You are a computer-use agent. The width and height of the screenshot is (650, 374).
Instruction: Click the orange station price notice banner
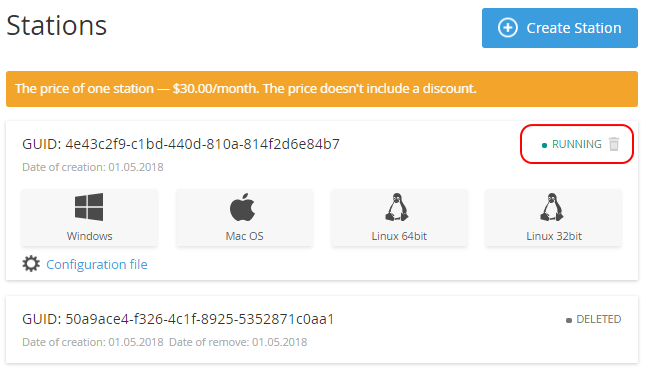click(x=322, y=89)
